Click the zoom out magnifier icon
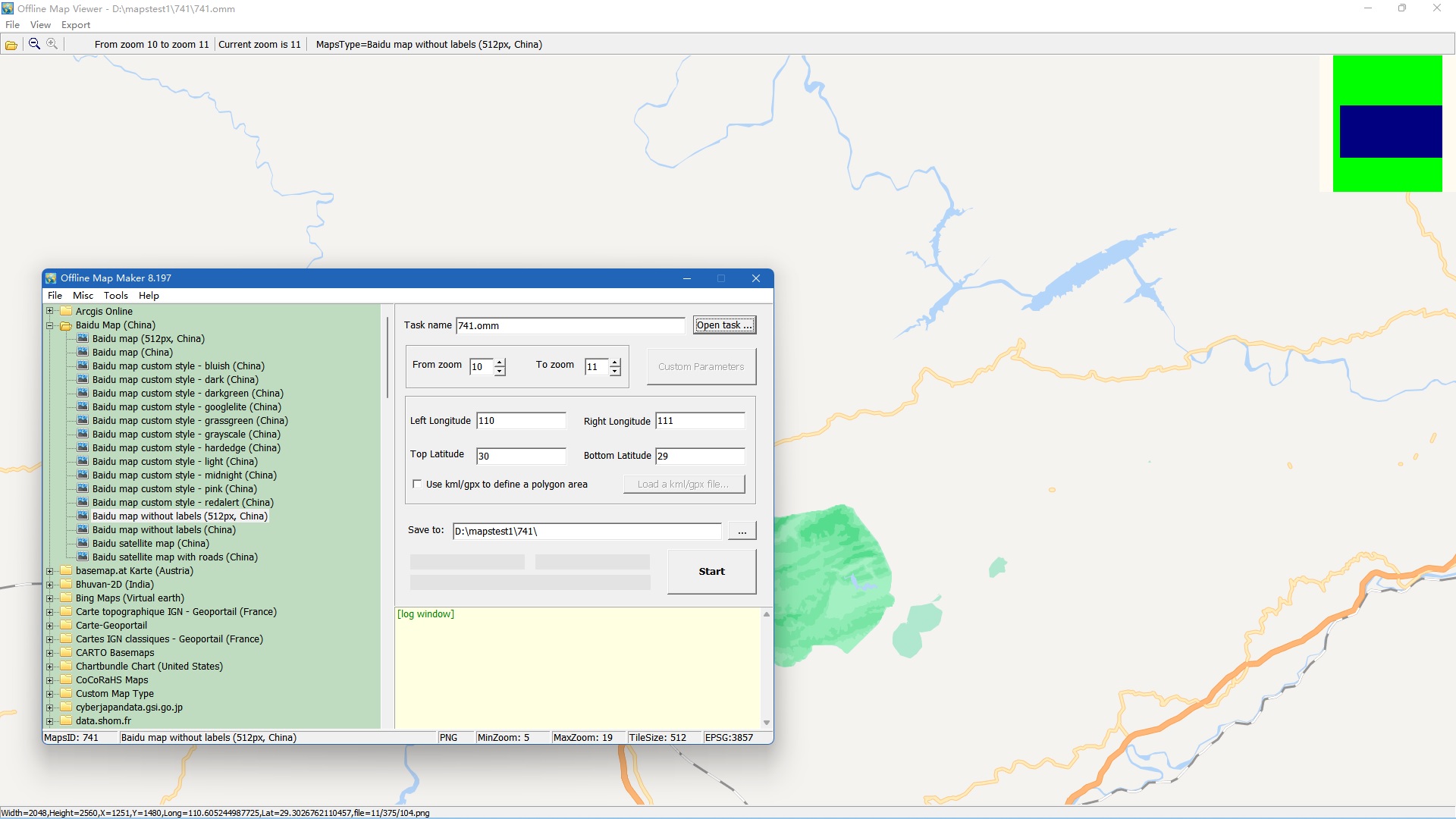 [34, 44]
